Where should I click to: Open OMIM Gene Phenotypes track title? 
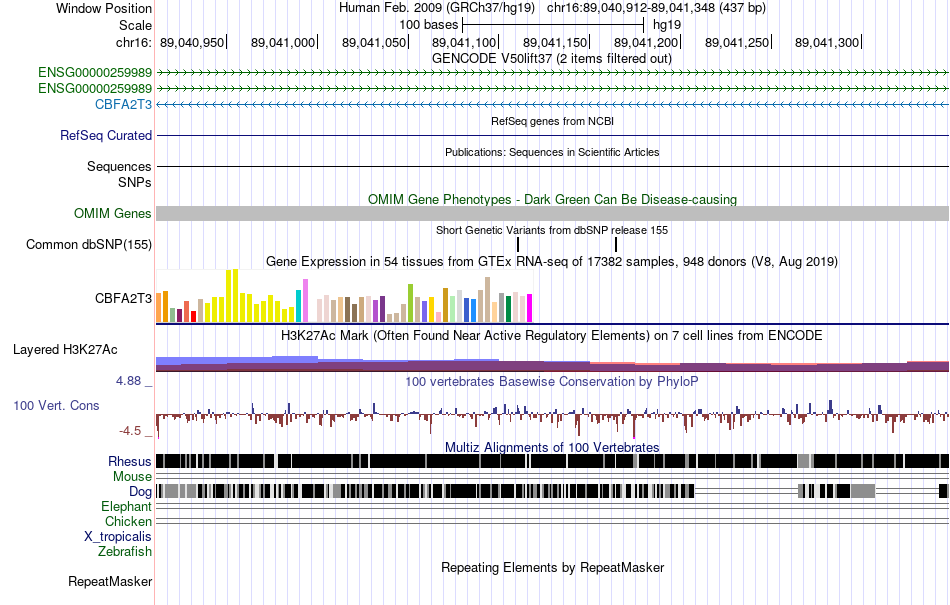click(x=552, y=199)
